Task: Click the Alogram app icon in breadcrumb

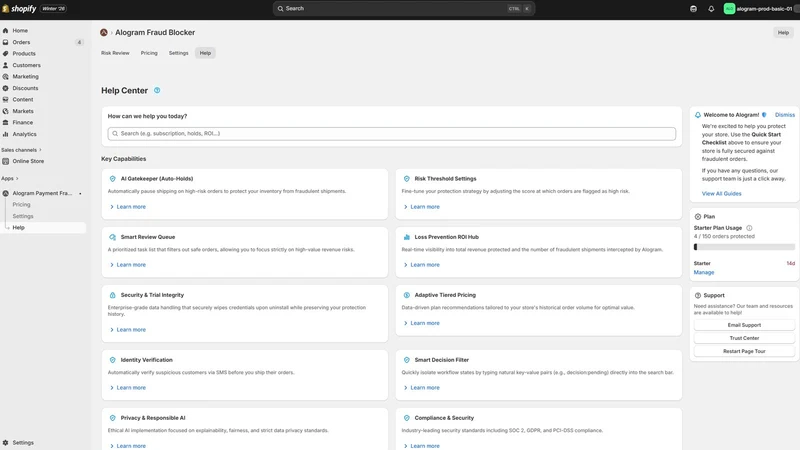Action: (104, 33)
